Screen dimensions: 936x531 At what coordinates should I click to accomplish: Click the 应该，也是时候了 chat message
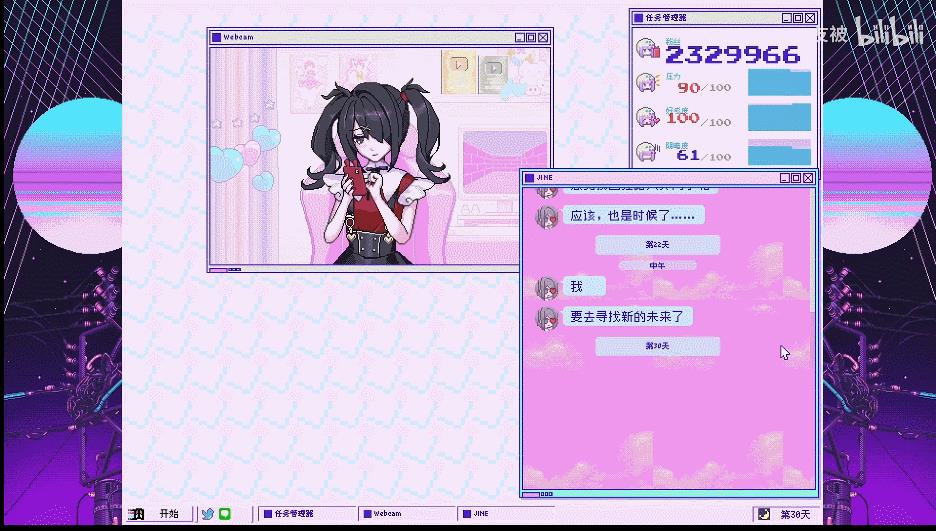pos(633,215)
